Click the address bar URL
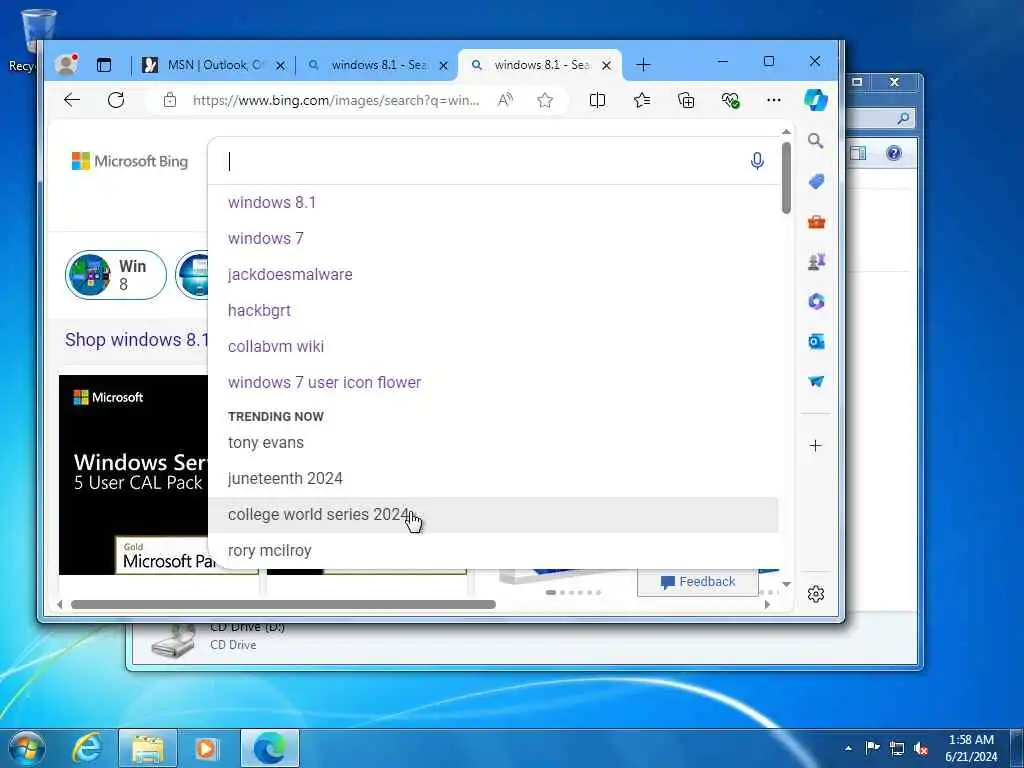Viewport: 1024px width, 768px height. [336, 101]
